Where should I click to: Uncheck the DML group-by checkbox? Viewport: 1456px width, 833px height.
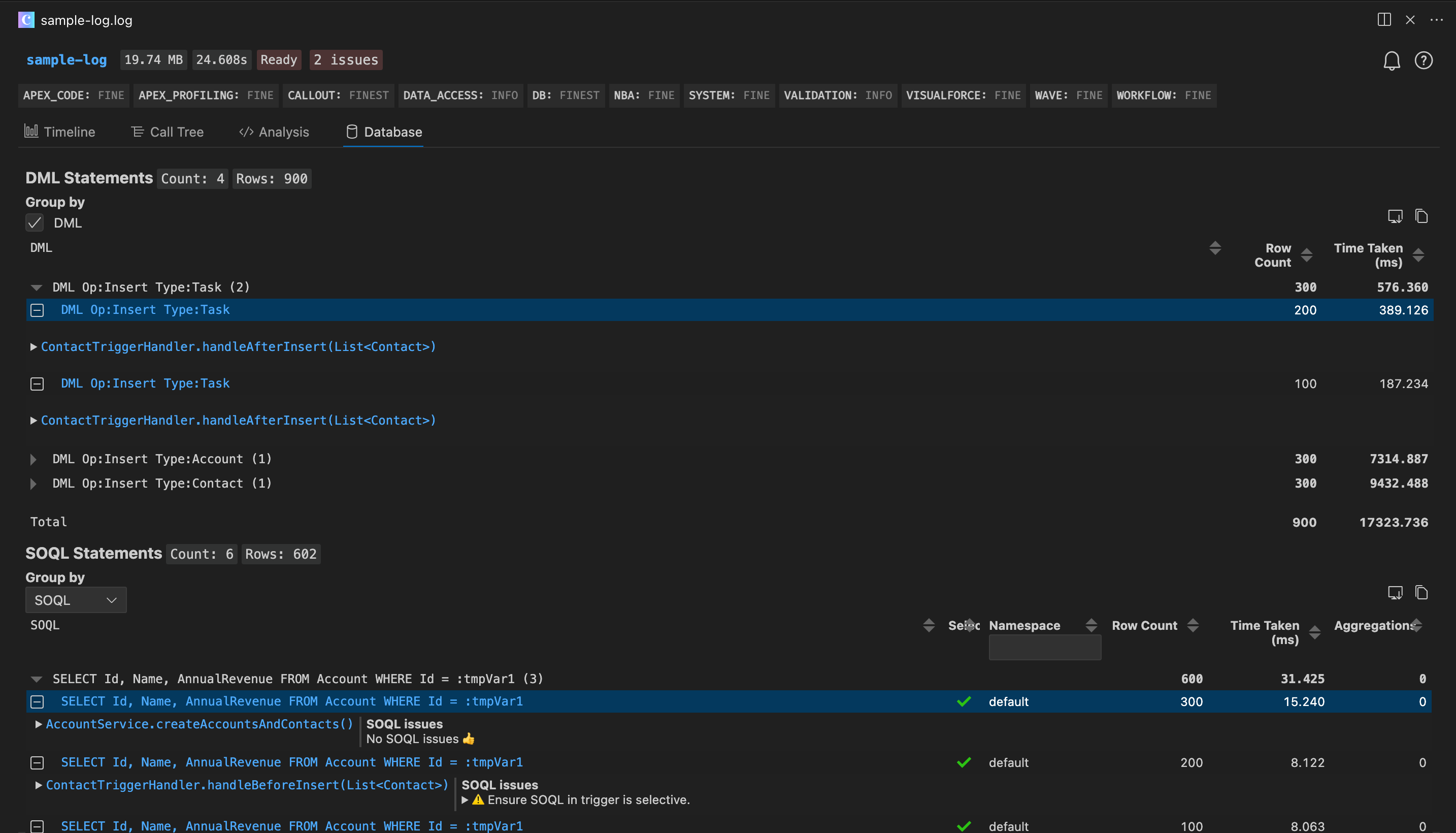[x=35, y=222]
